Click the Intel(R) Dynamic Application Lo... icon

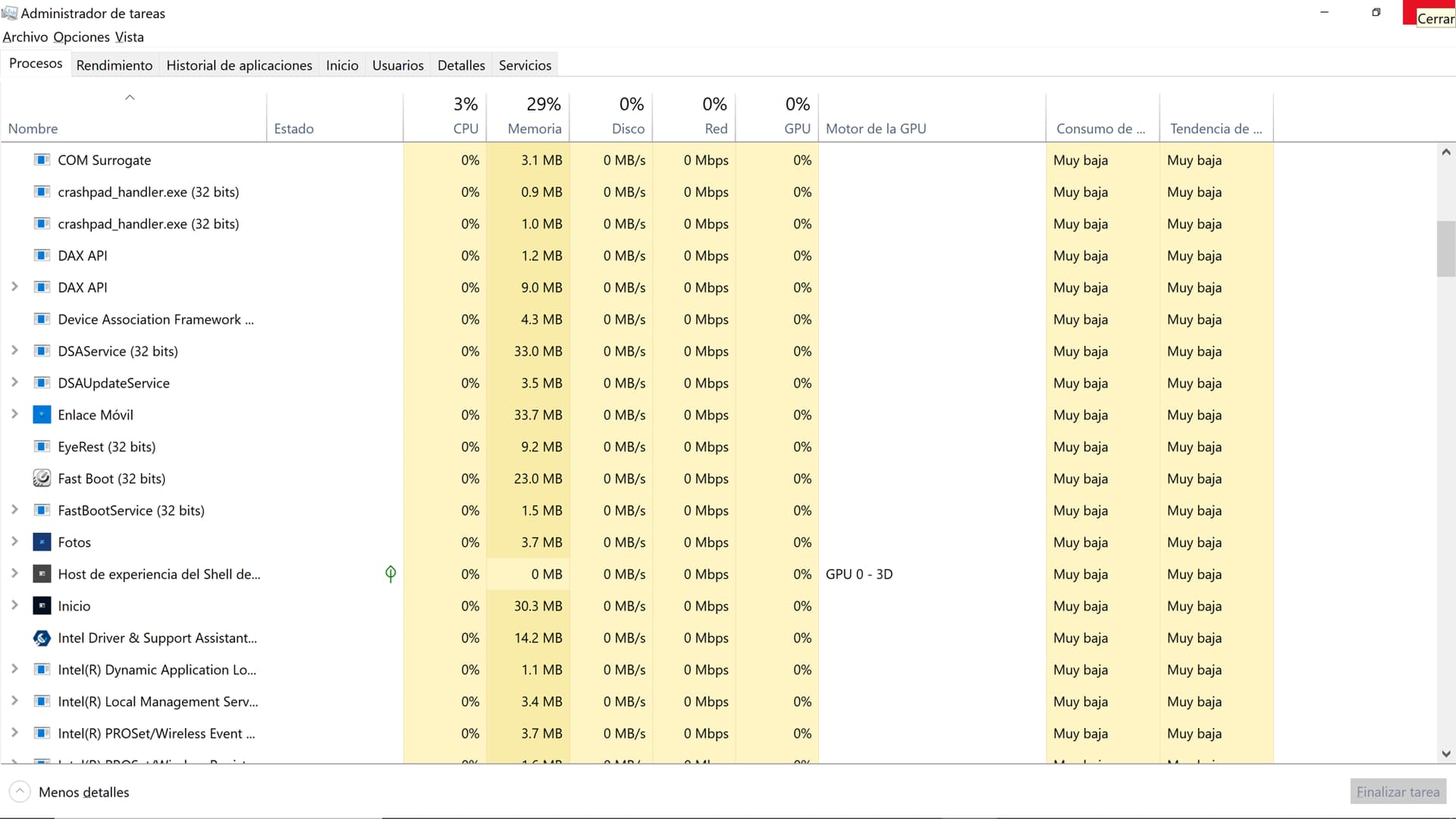tap(42, 670)
